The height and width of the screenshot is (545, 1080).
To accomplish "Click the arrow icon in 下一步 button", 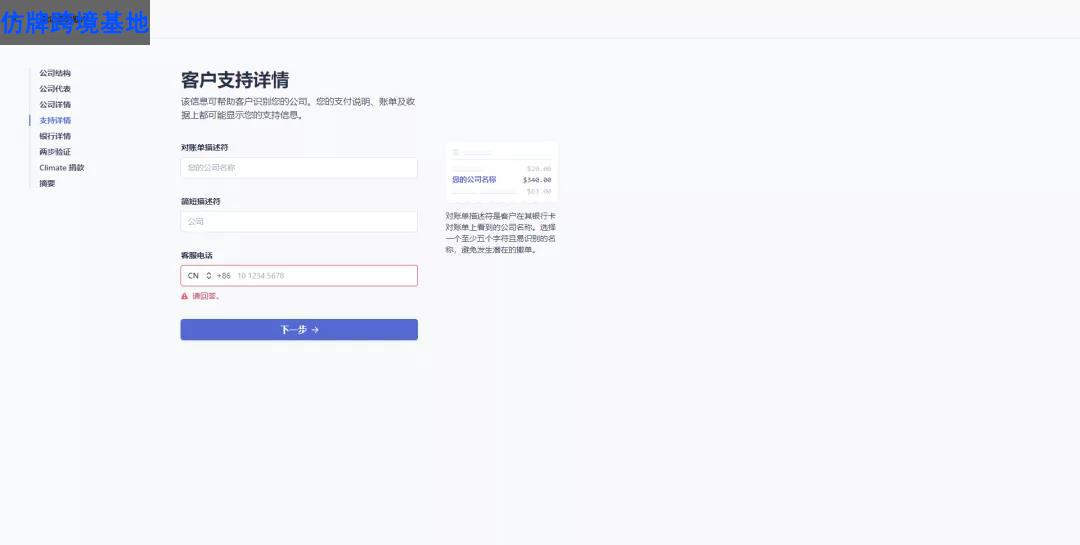I will (x=315, y=330).
